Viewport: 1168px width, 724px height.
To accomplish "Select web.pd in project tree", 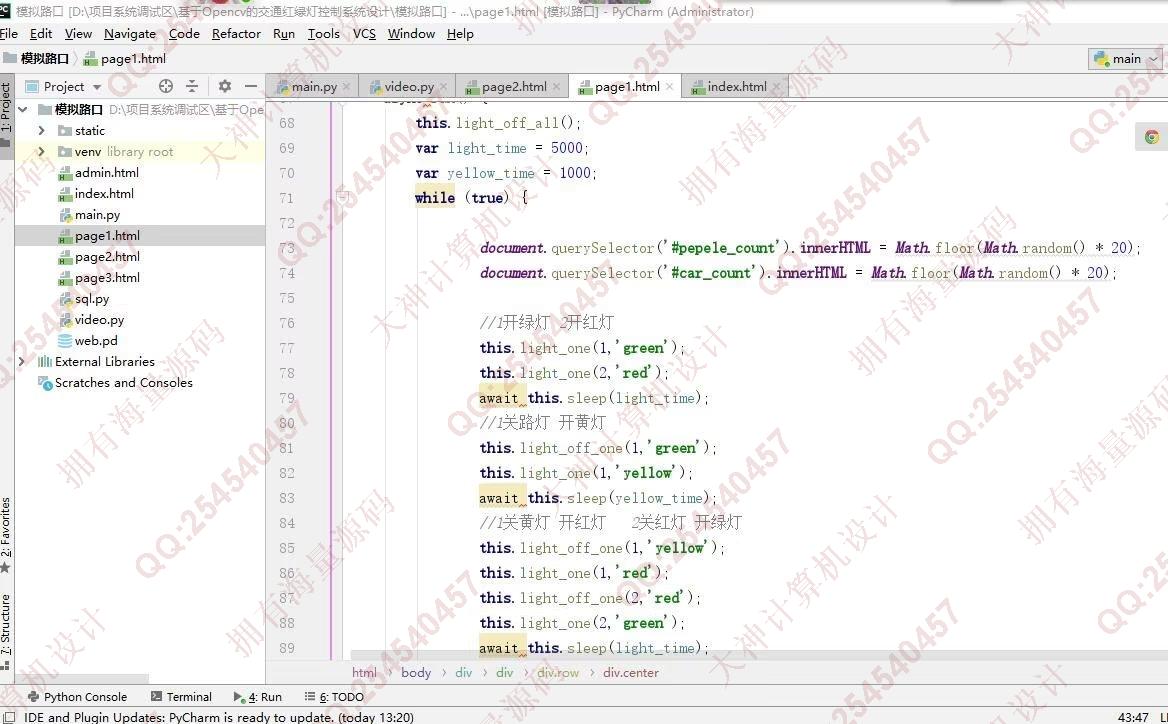I will pyautogui.click(x=96, y=340).
